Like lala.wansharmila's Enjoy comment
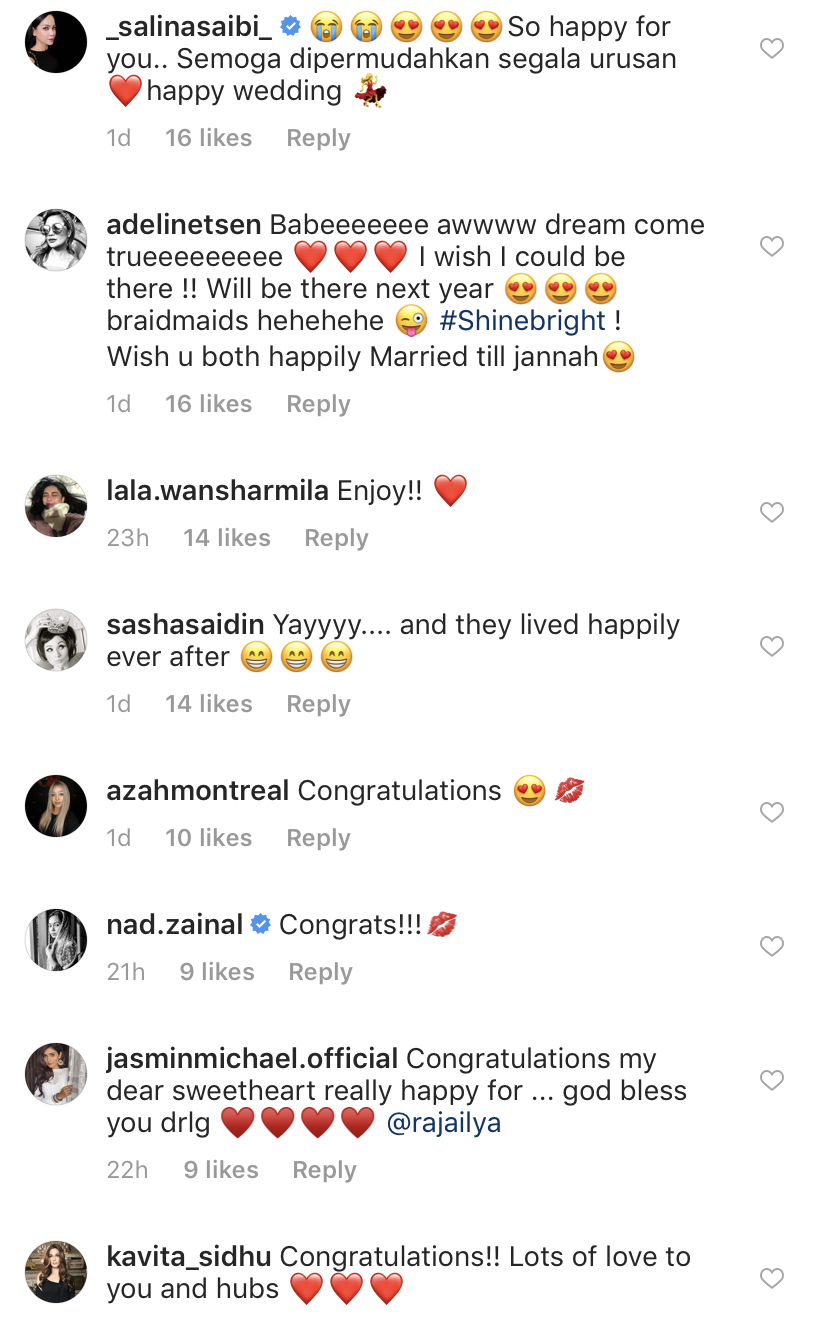Screen dimensions: 828x1323 (x=772, y=513)
